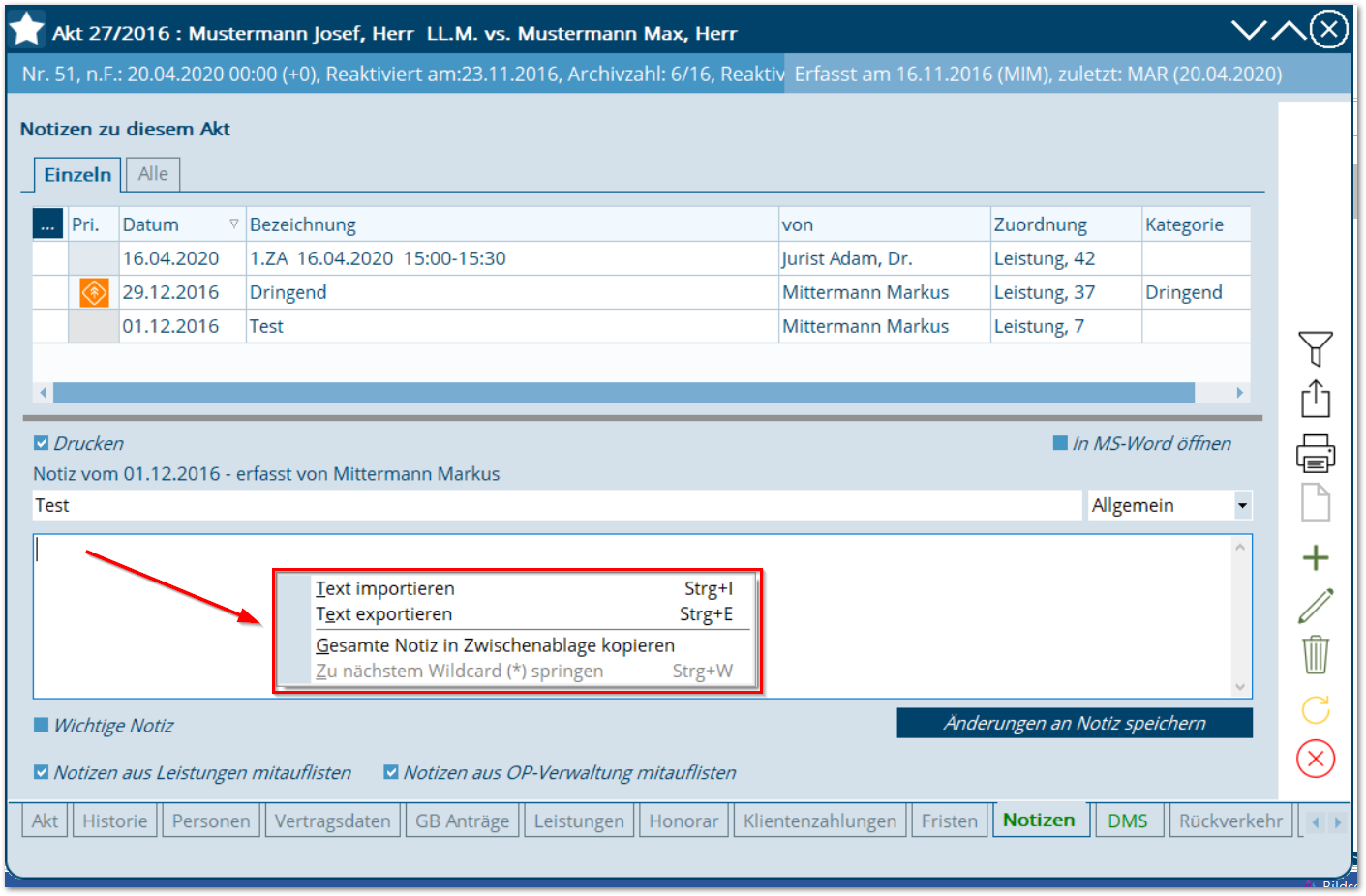Open the filter funnel icon
The width and height of the screenshot is (1366, 896).
point(1316,348)
